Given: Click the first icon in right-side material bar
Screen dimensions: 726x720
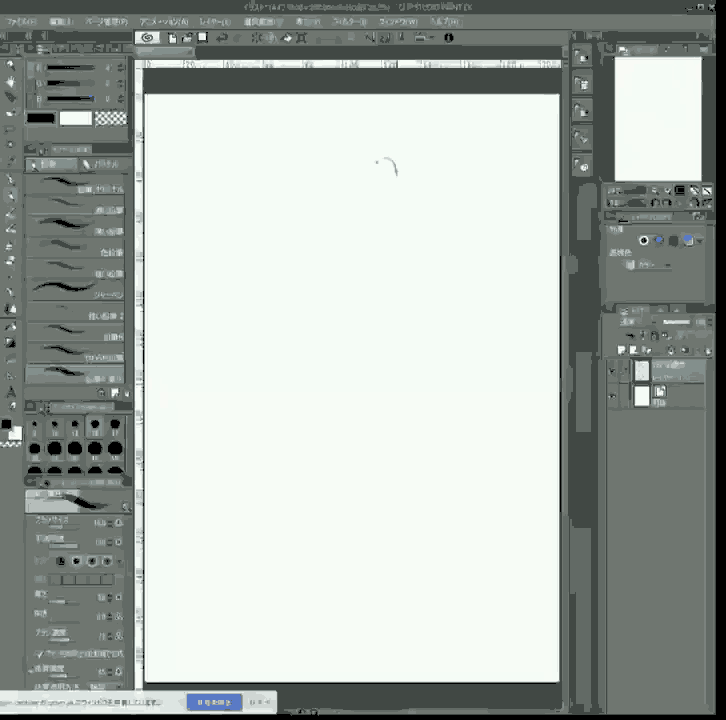Looking at the screenshot, I should tap(582, 56).
